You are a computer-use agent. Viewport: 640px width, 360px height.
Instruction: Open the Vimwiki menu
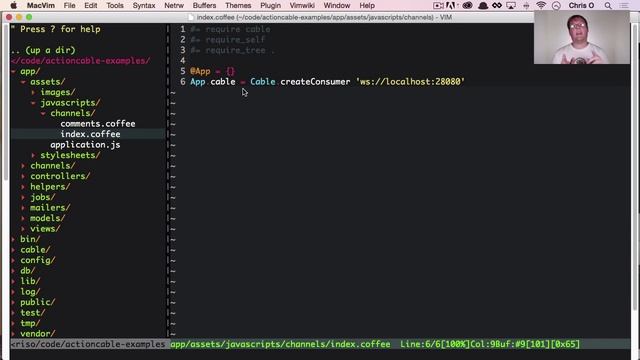pyautogui.click(x=302, y=5)
